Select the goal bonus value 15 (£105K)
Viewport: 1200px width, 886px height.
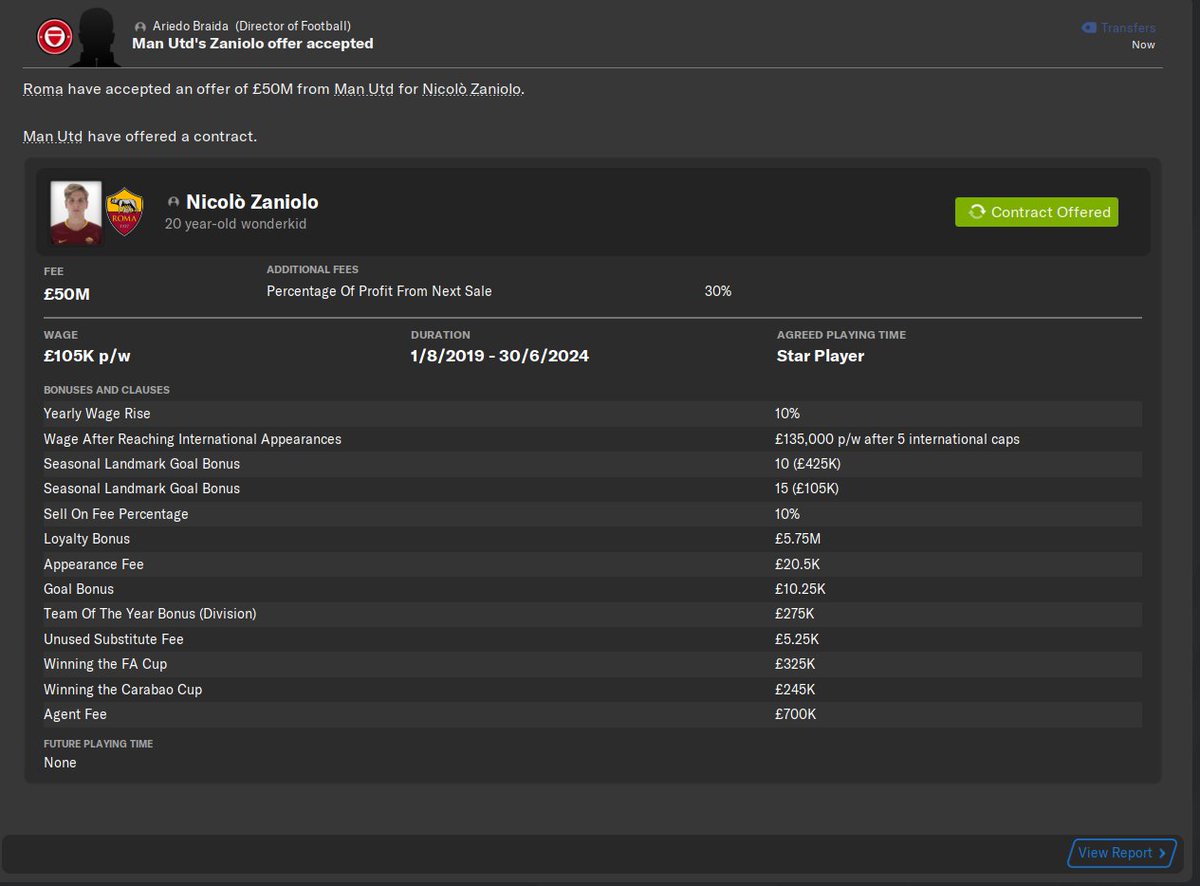[806, 489]
